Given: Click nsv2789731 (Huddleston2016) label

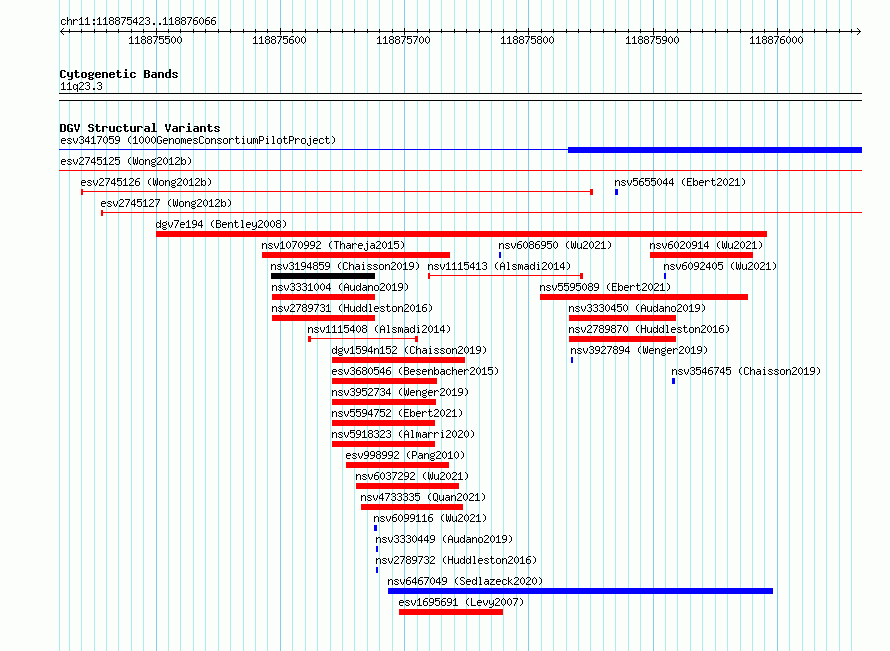Looking at the screenshot, I should pyautogui.click(x=352, y=308).
